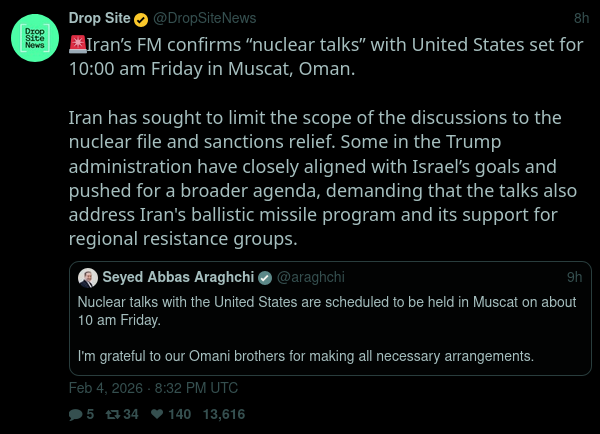Open the Feb 4, 2026 8:32 PM date link
Image resolution: width=600 pixels, height=434 pixels.
[x=153, y=388]
